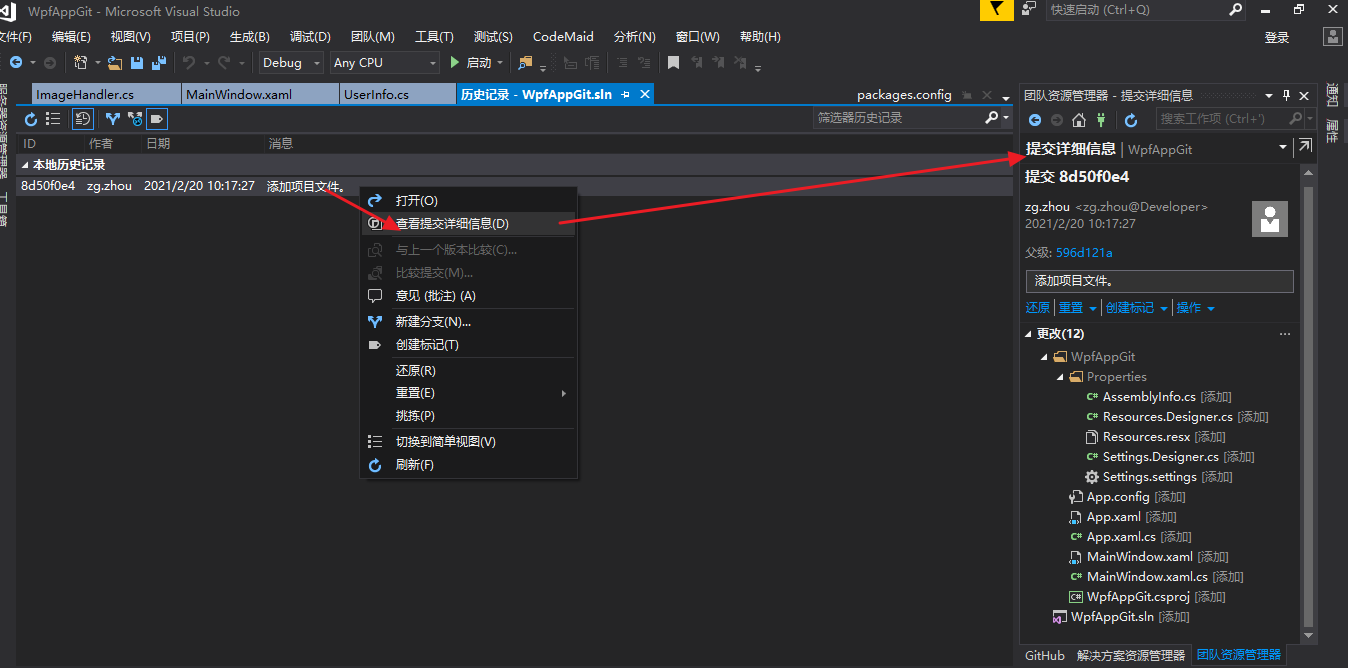Toggle show remote branches in history toolbar
This screenshot has height=668, width=1348.
[135, 119]
